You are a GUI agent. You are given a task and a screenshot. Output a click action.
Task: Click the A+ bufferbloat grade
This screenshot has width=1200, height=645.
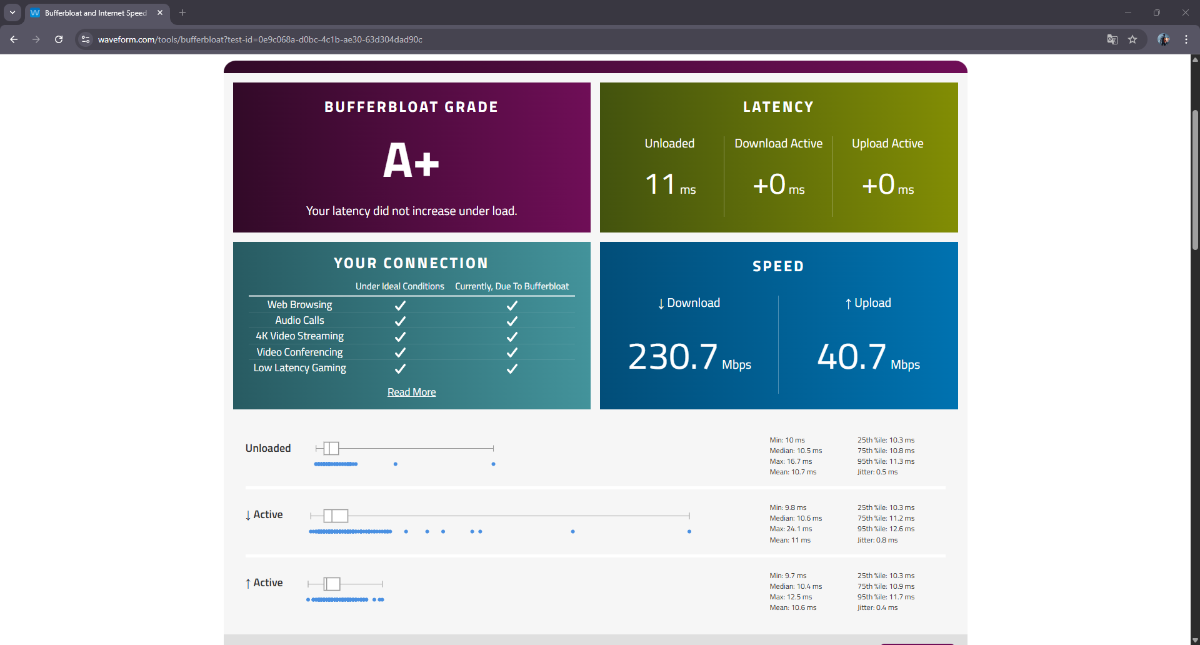411,161
